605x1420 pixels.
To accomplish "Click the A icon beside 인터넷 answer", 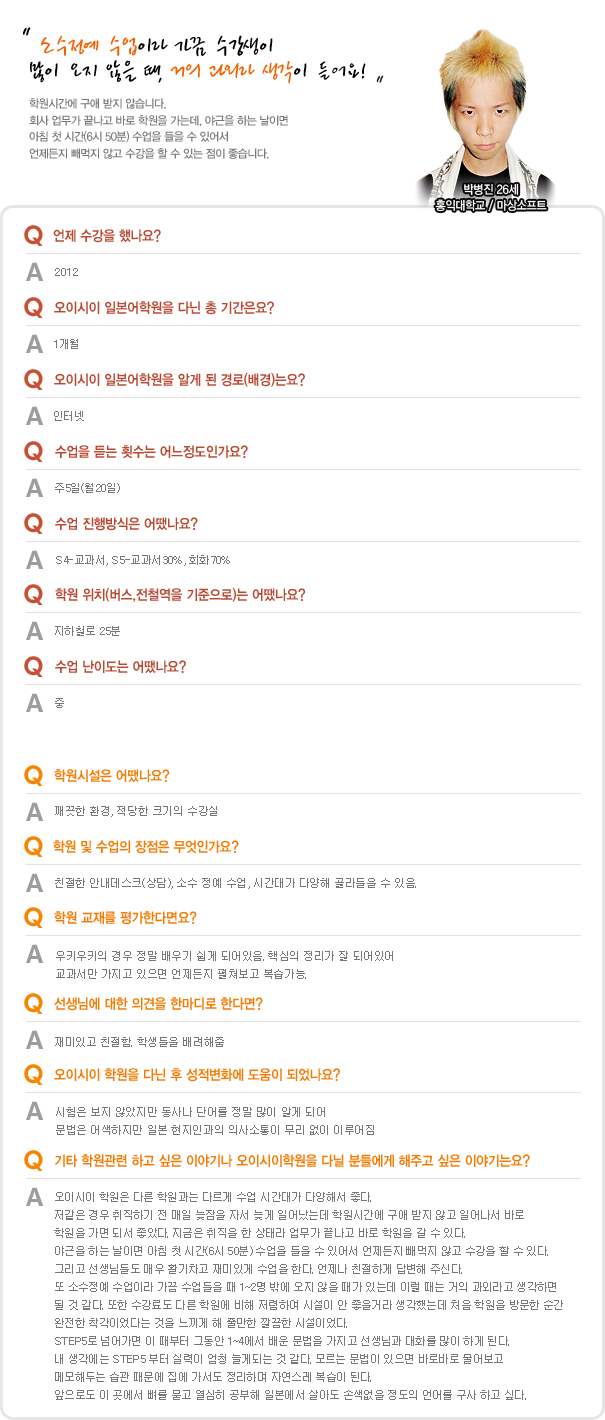I will (34, 415).
